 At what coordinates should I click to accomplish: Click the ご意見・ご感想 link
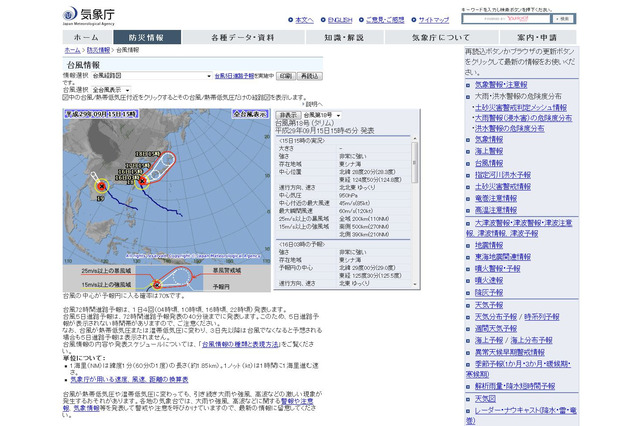(385, 20)
